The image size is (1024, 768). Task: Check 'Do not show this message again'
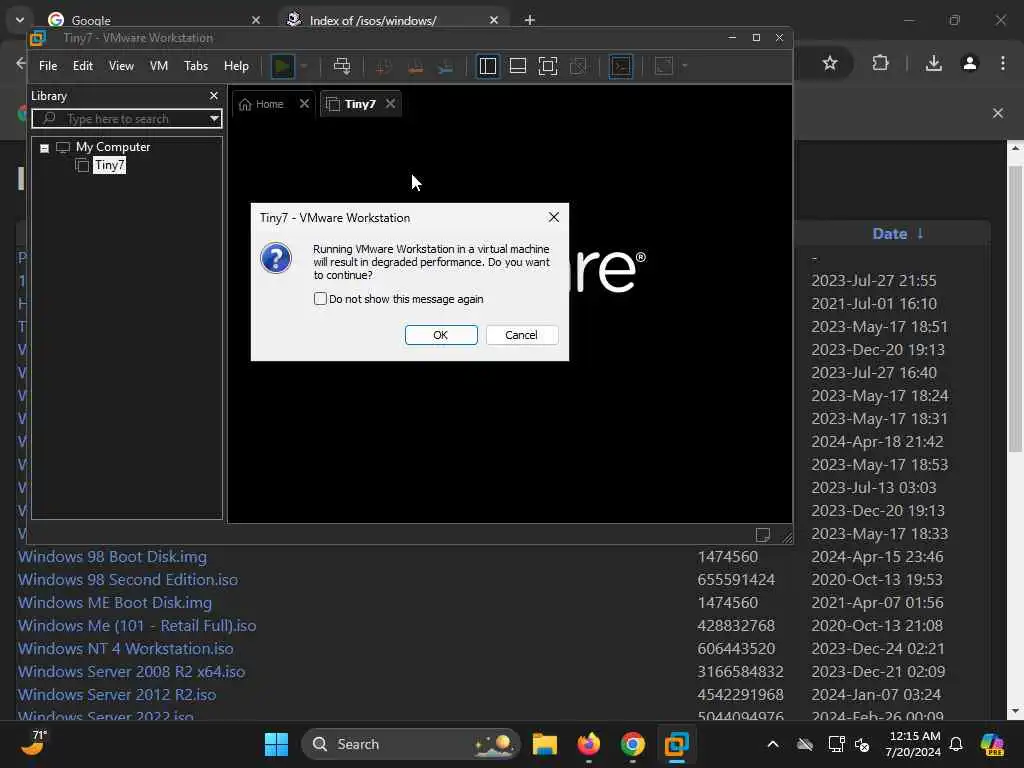[x=320, y=299]
